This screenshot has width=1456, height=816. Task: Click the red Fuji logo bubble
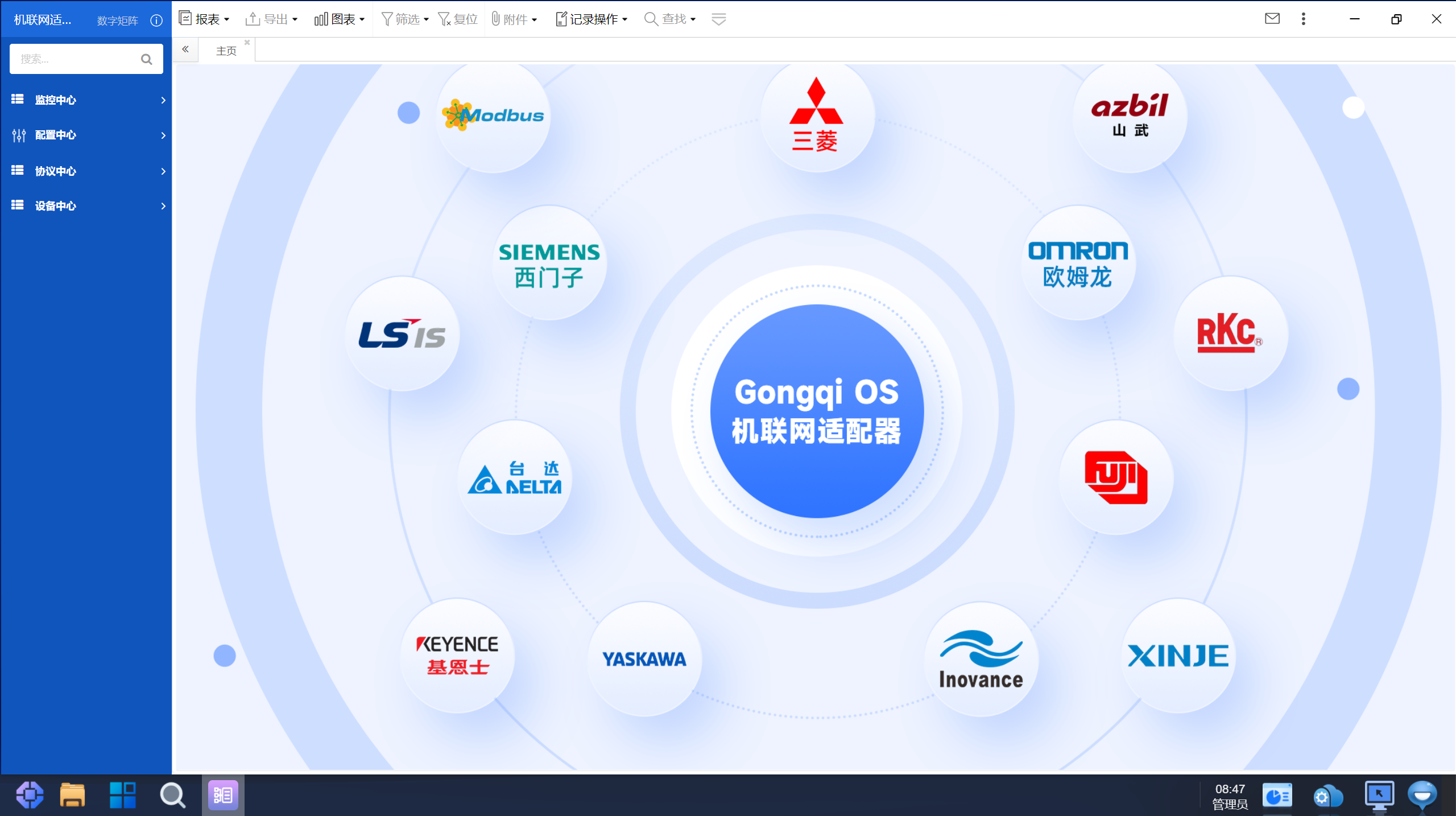coord(1116,477)
